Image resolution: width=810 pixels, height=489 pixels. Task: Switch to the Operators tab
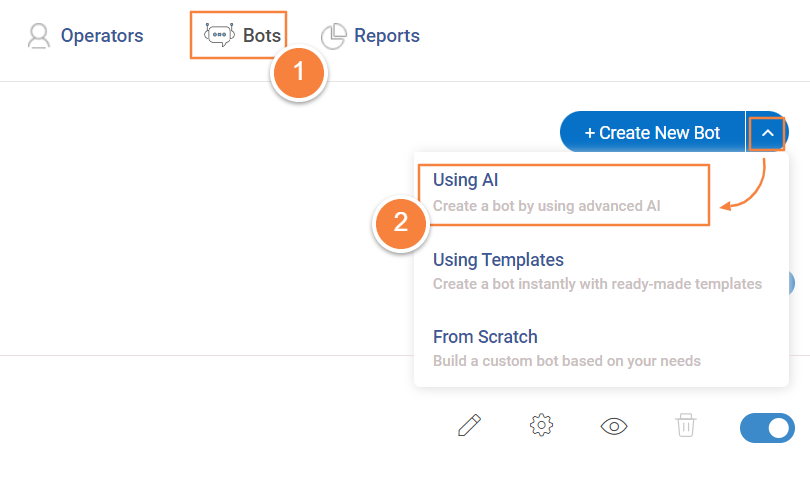[x=101, y=36]
